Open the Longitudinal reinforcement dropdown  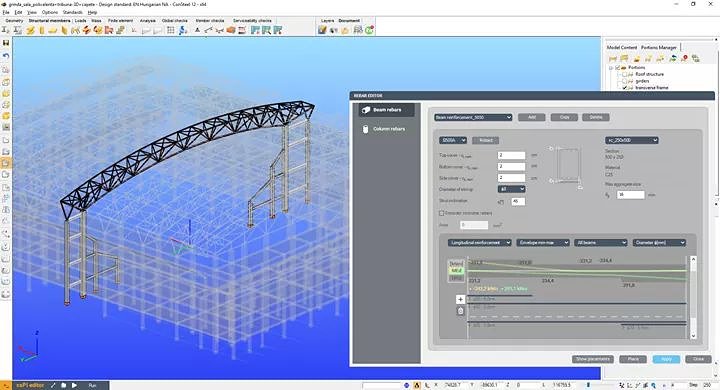coord(479,243)
